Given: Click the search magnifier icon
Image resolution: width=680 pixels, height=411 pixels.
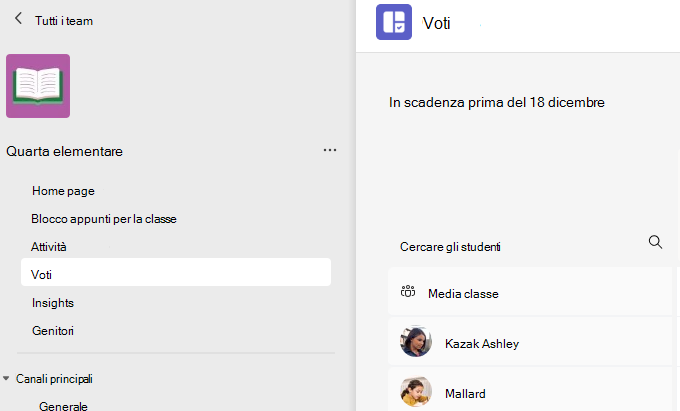Looking at the screenshot, I should [655, 242].
